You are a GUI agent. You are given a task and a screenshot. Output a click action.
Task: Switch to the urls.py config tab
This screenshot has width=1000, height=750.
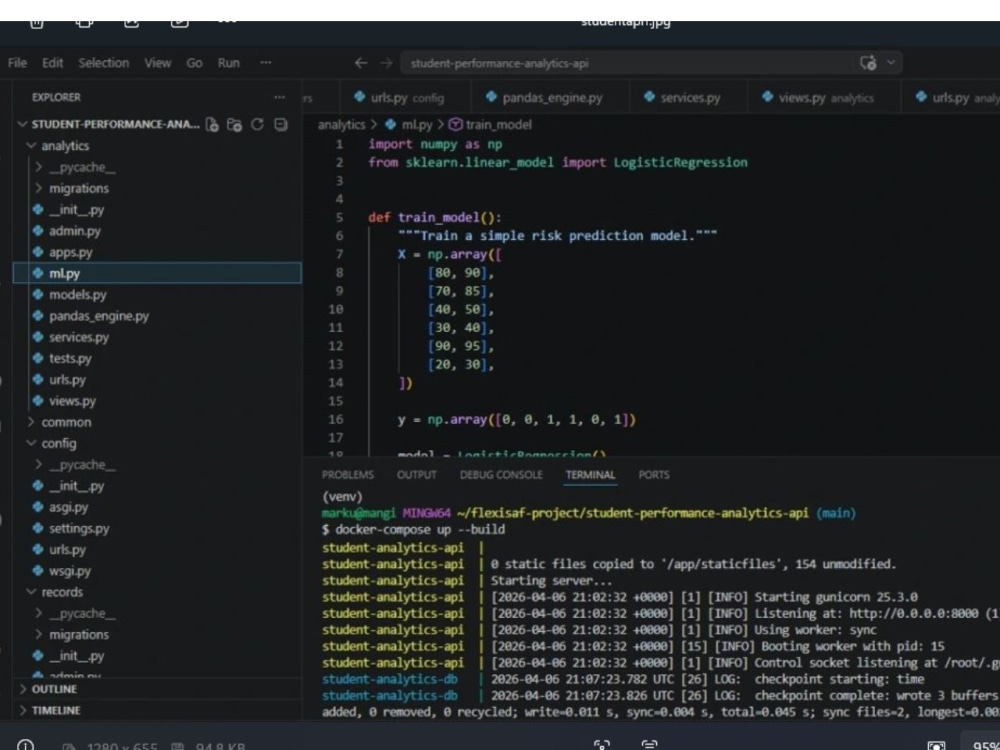pyautogui.click(x=406, y=98)
